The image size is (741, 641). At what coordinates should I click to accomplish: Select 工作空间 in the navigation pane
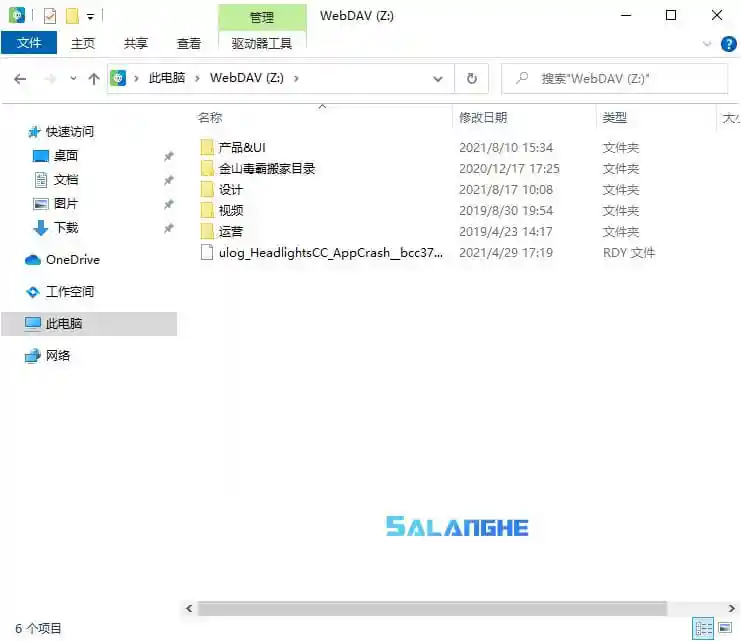pos(69,292)
